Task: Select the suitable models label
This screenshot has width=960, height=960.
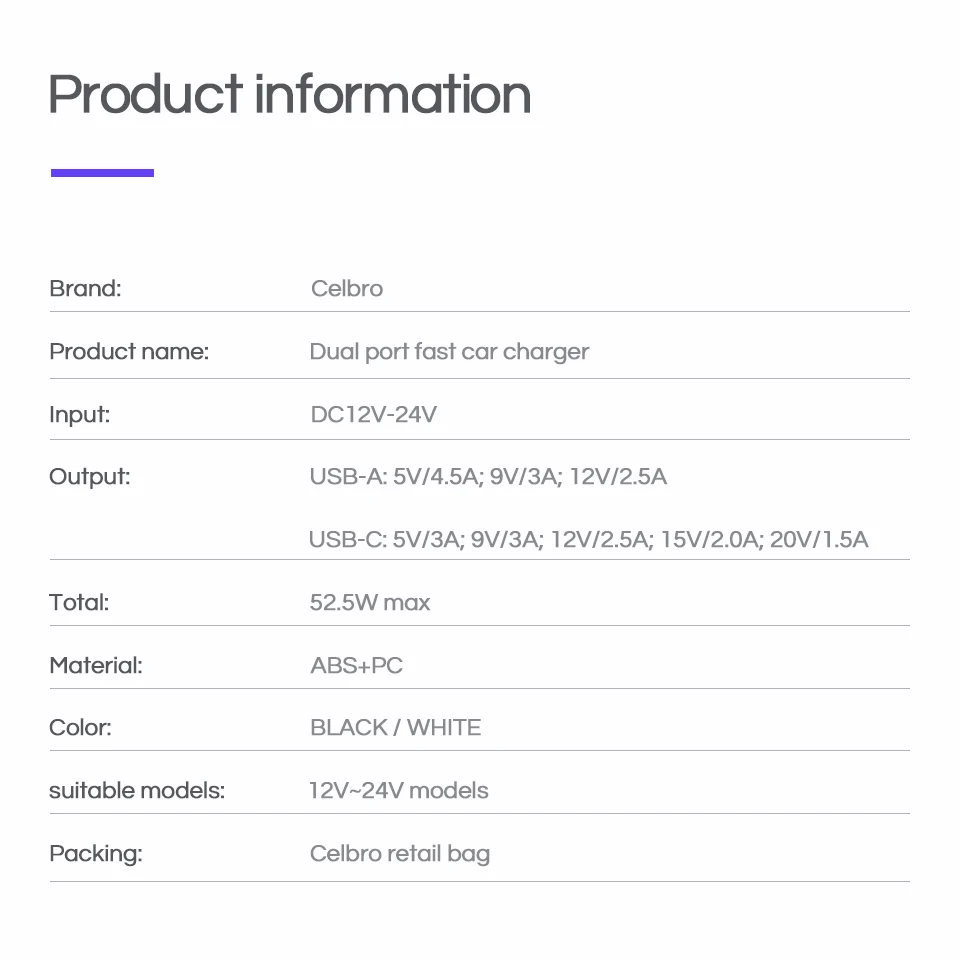Action: [x=137, y=791]
